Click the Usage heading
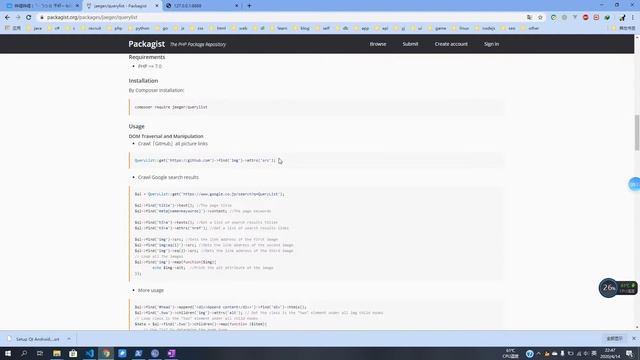The height and width of the screenshot is (360, 640). pos(136,127)
